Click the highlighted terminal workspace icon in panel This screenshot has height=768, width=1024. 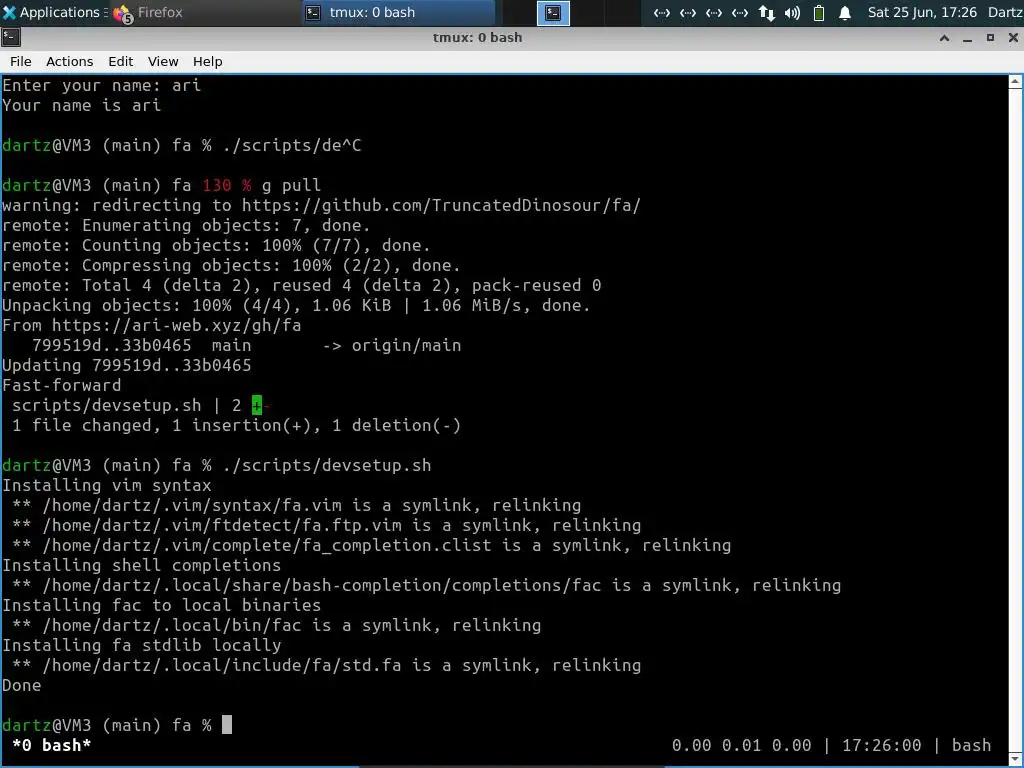coord(553,12)
